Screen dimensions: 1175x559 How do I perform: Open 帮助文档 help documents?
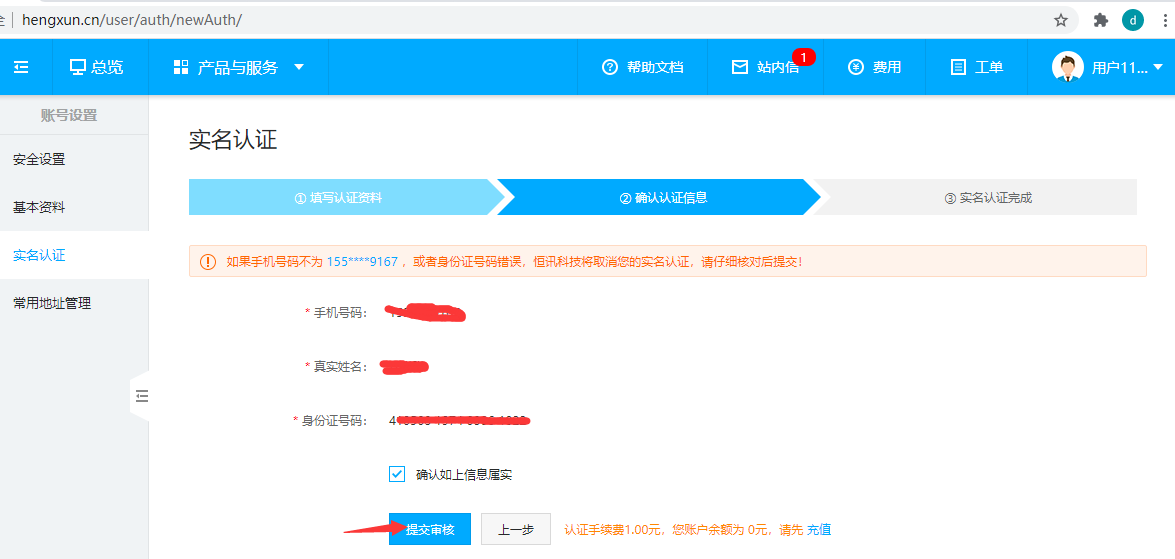643,67
